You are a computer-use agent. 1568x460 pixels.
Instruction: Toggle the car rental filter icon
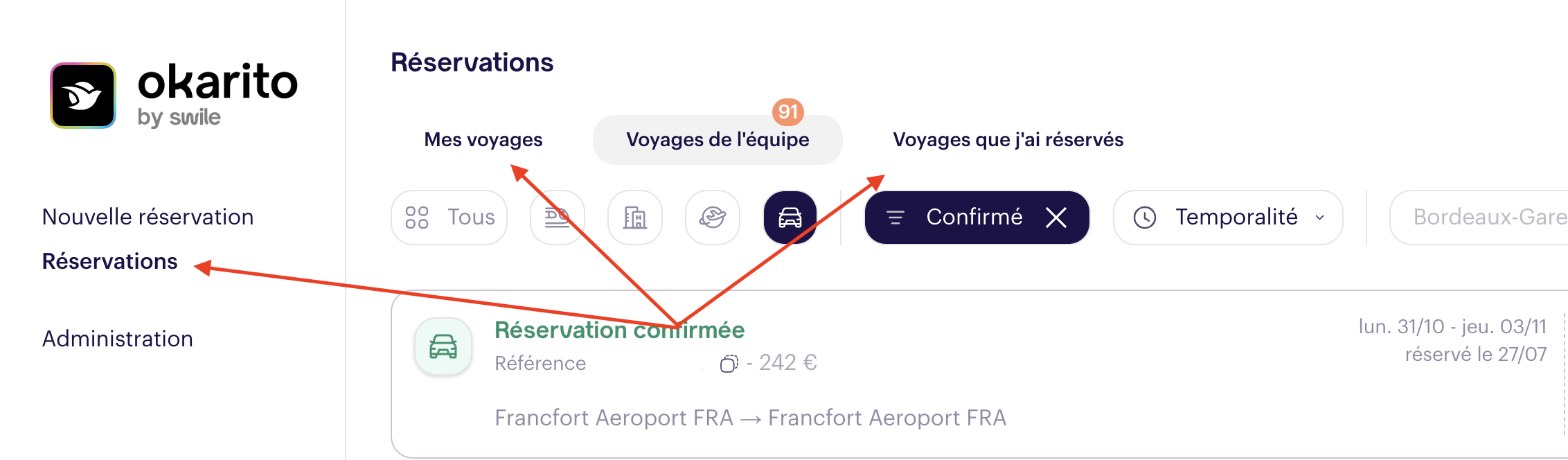point(790,218)
